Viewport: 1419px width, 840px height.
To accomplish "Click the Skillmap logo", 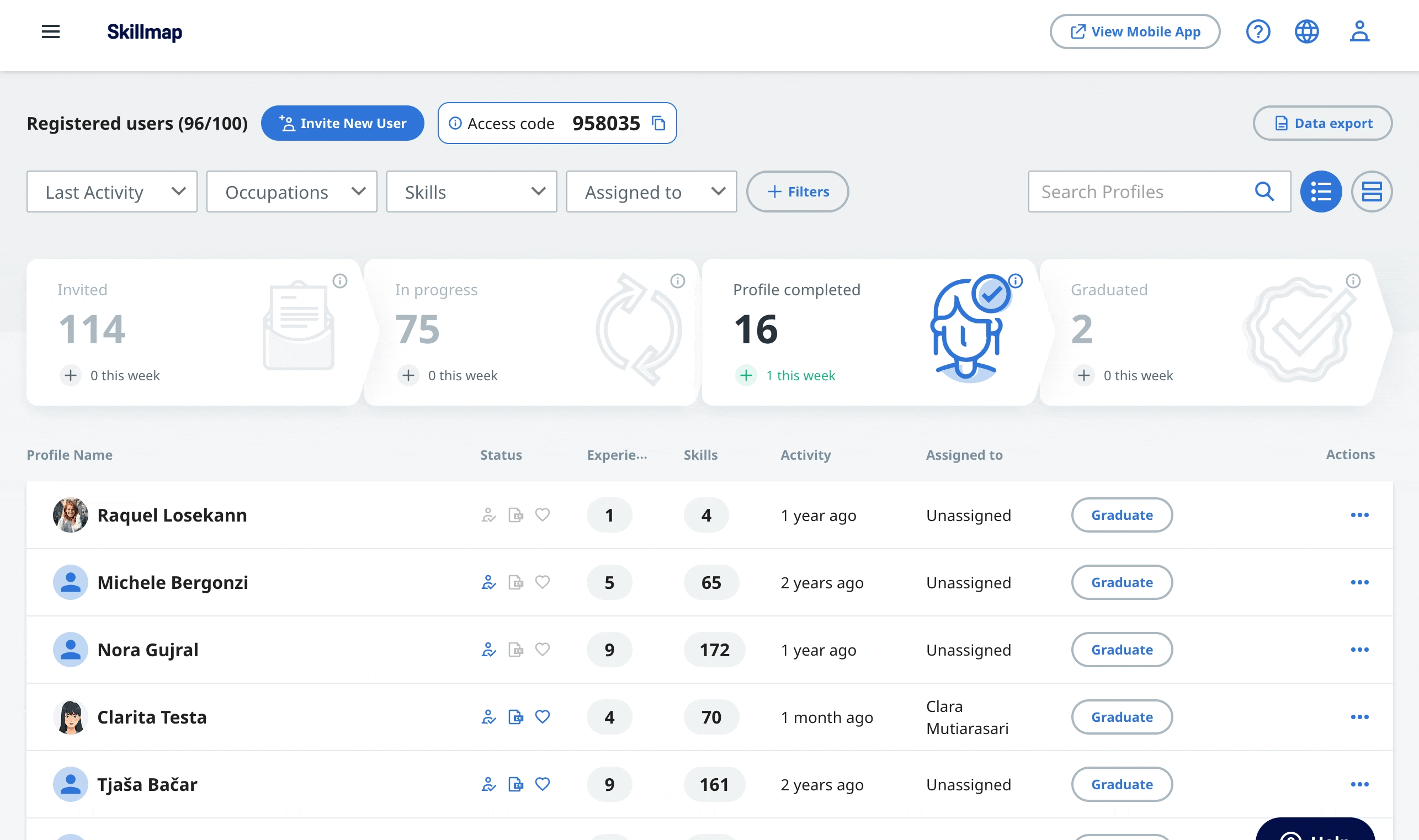I will 145,32.
